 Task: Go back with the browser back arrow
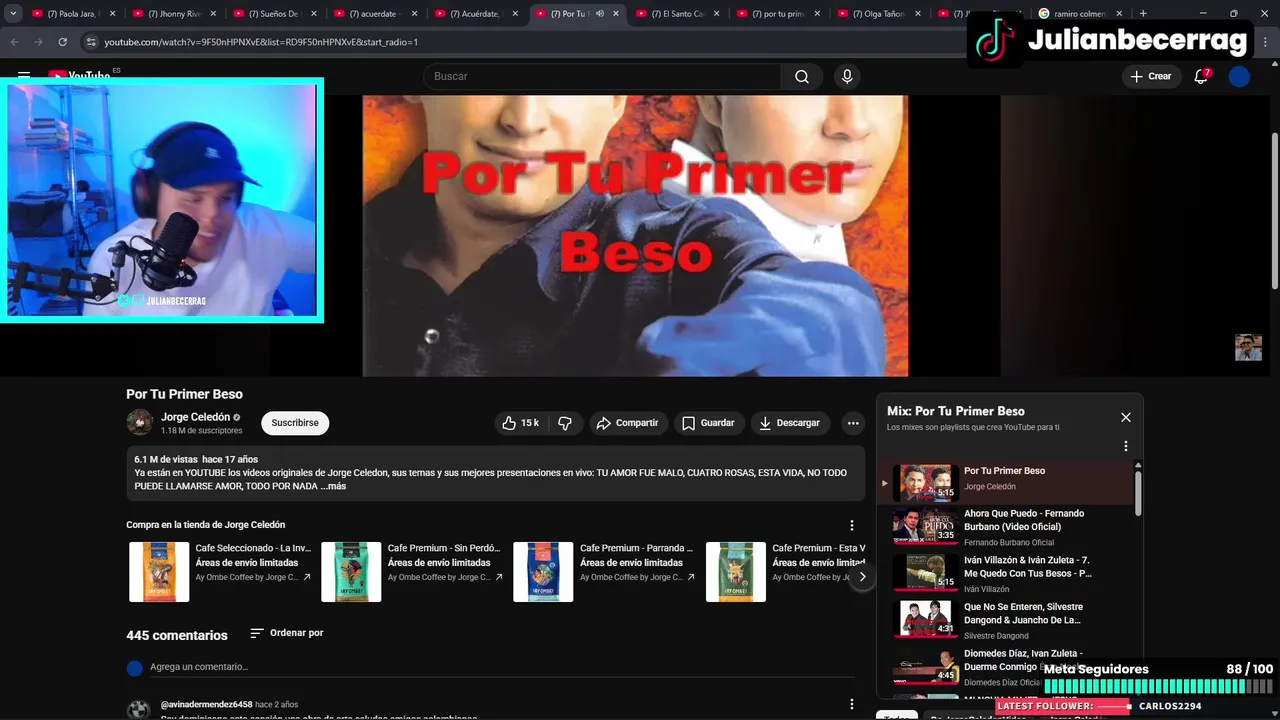point(14,42)
